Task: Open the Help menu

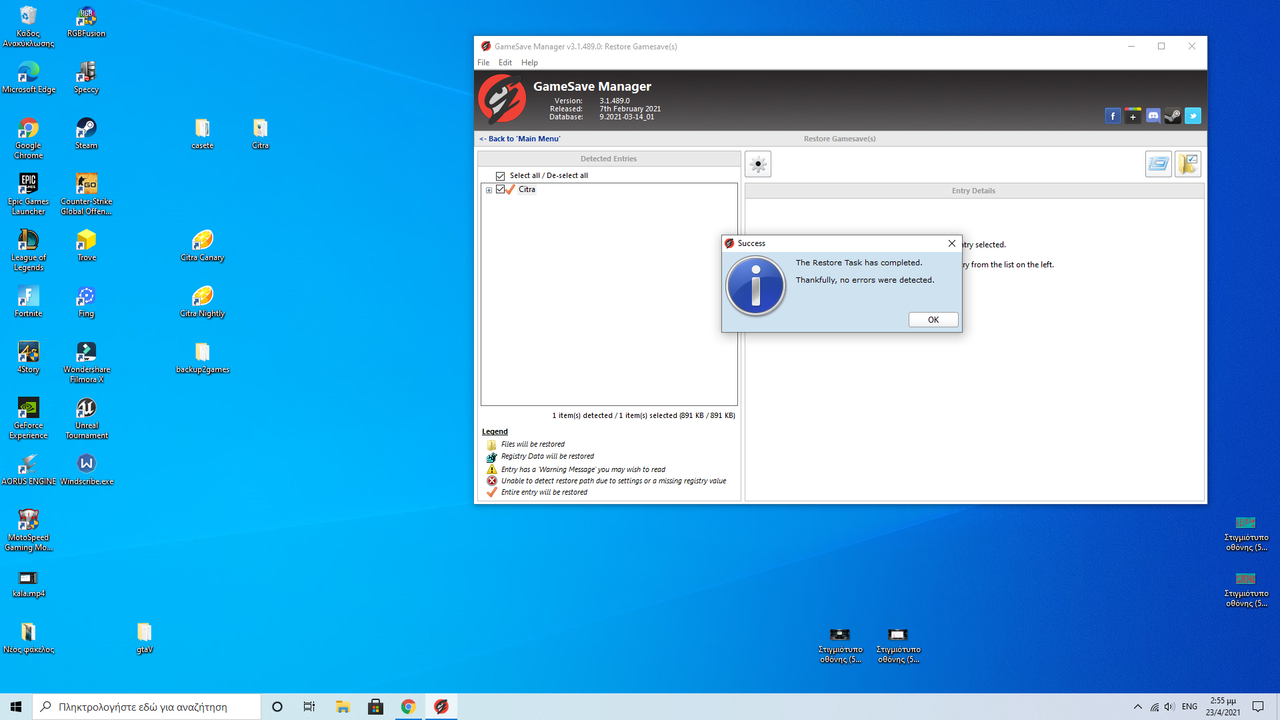Action: (529, 62)
